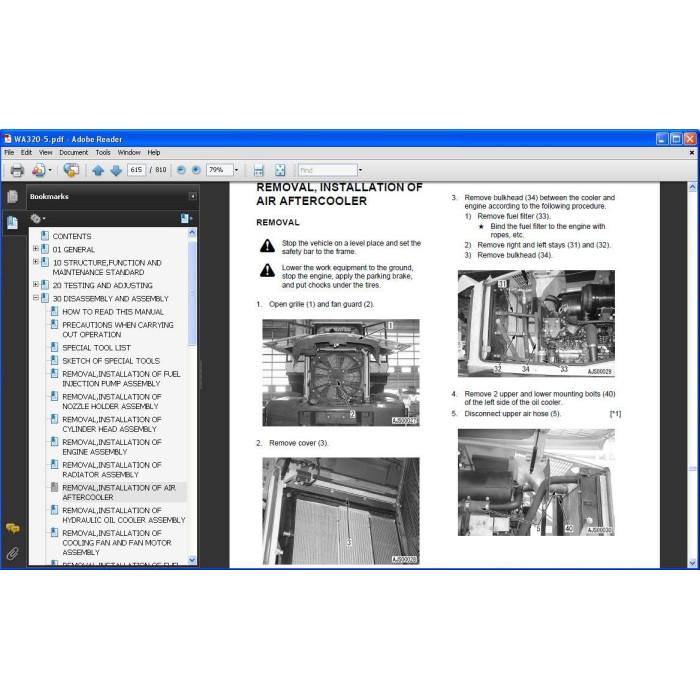This screenshot has height=700, width=700.
Task: Click the Adobe Reader title bar icon
Action: 8,139
